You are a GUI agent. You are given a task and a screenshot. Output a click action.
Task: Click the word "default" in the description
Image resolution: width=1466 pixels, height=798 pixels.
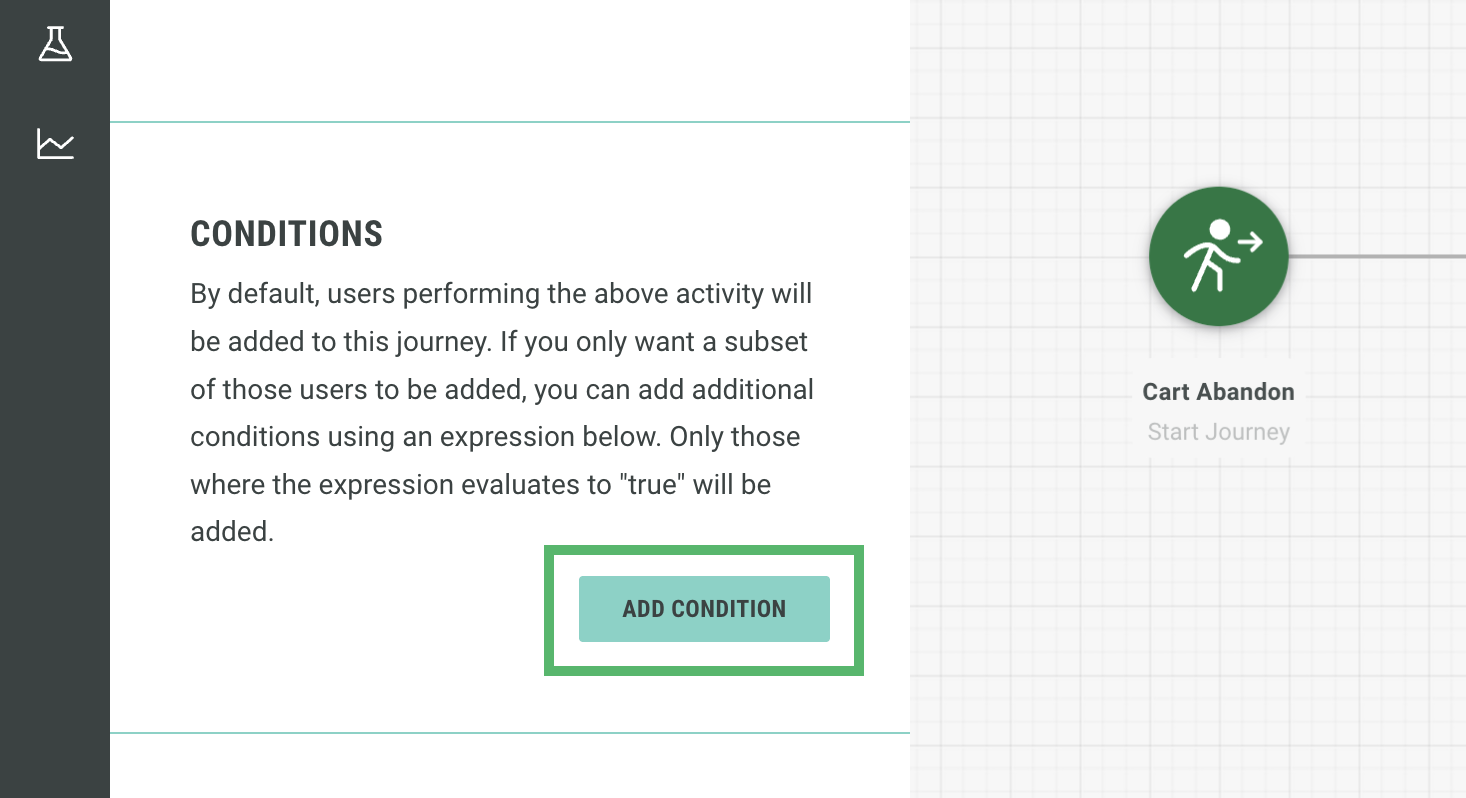(x=274, y=295)
